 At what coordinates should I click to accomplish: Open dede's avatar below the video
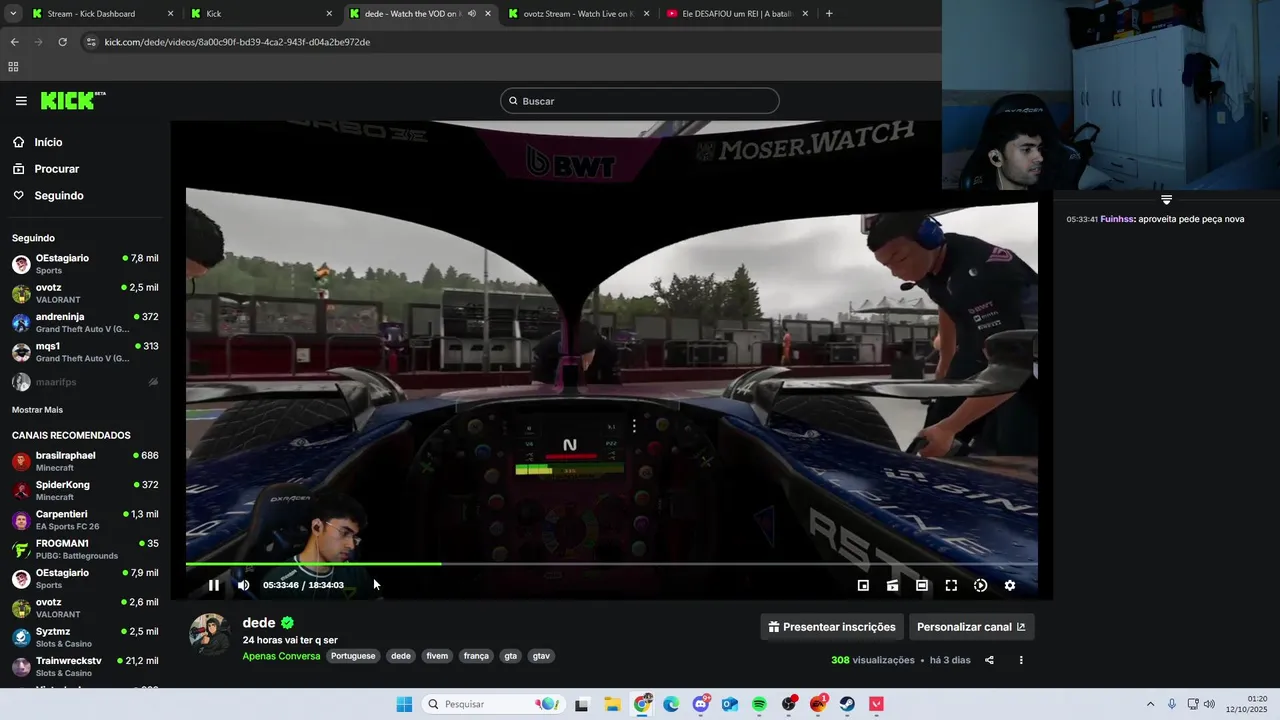[x=210, y=634]
